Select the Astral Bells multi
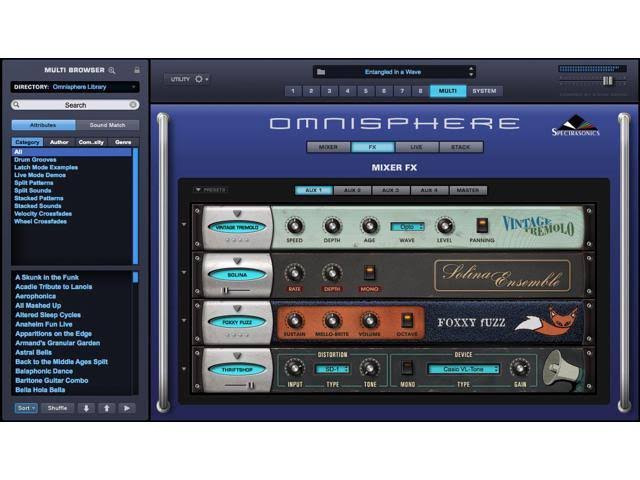Viewport: 640px width, 480px height. tap(33, 352)
